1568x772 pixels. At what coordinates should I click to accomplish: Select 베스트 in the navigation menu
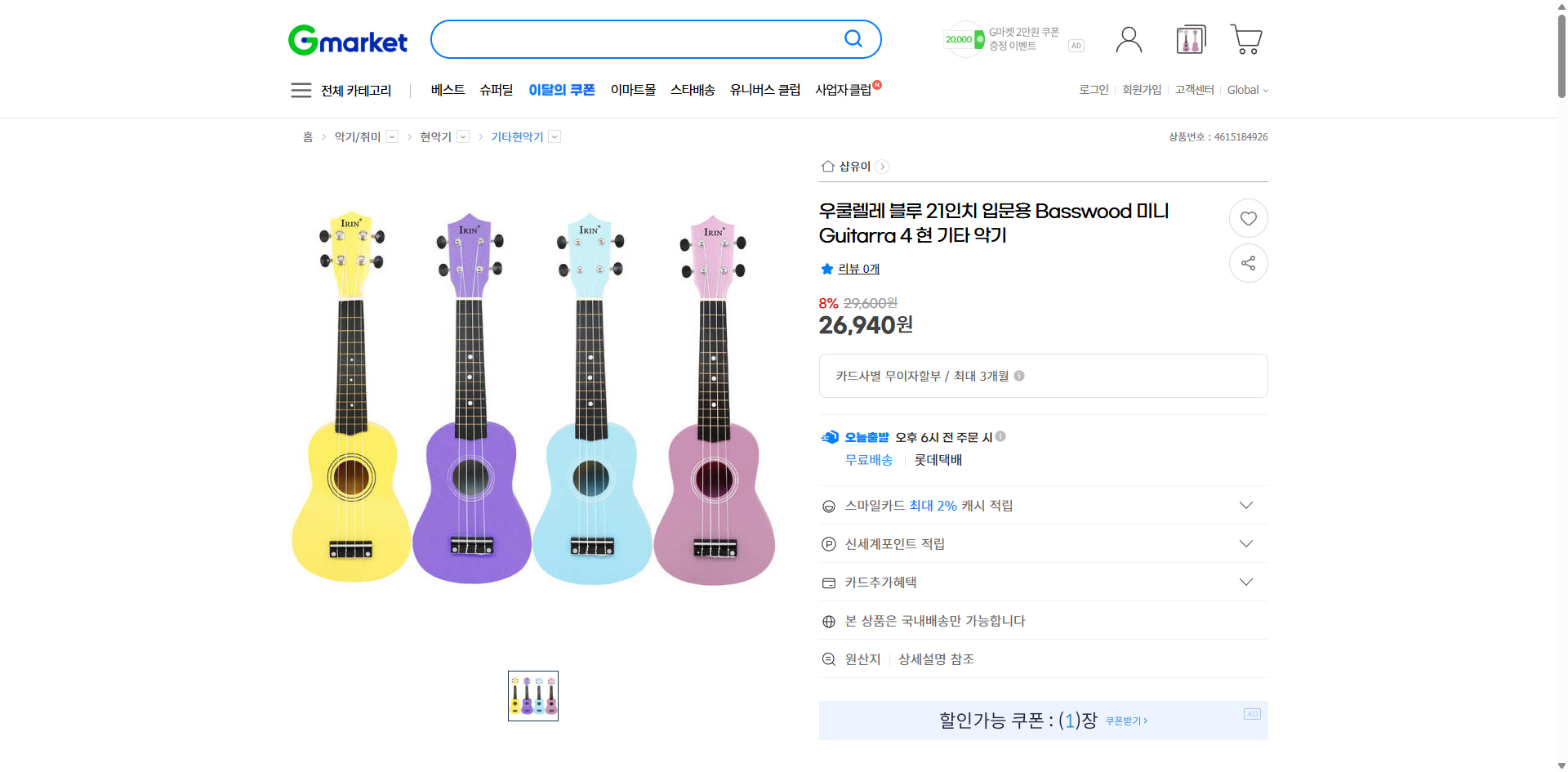tap(448, 90)
